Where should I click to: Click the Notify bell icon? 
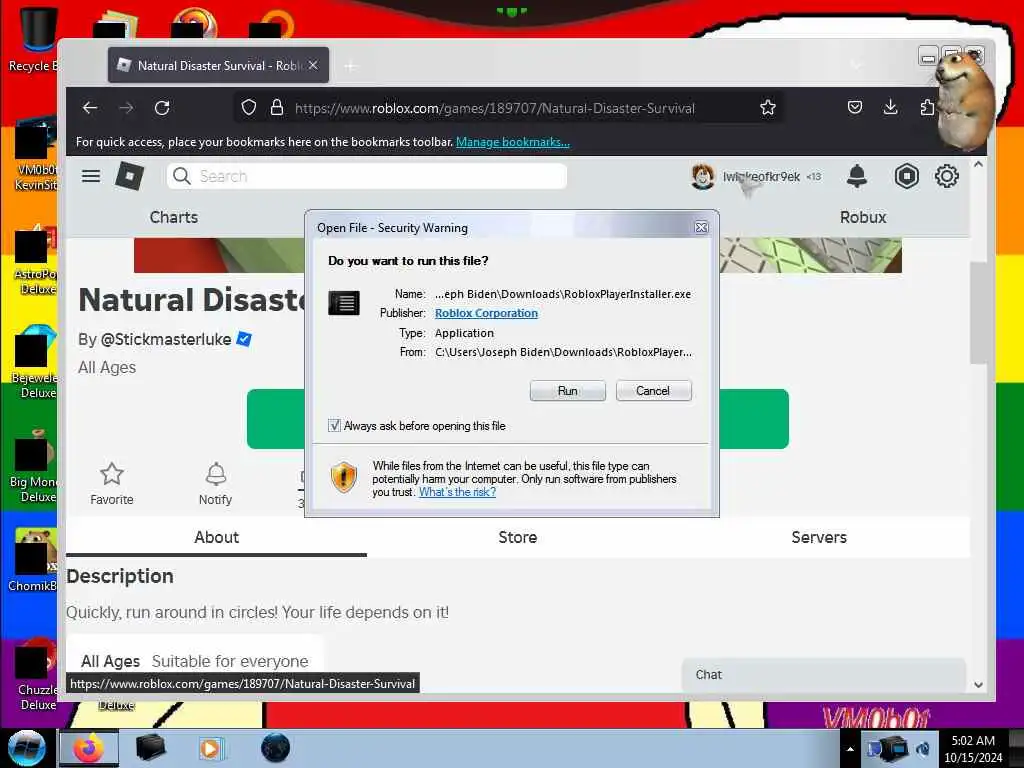tap(216, 474)
